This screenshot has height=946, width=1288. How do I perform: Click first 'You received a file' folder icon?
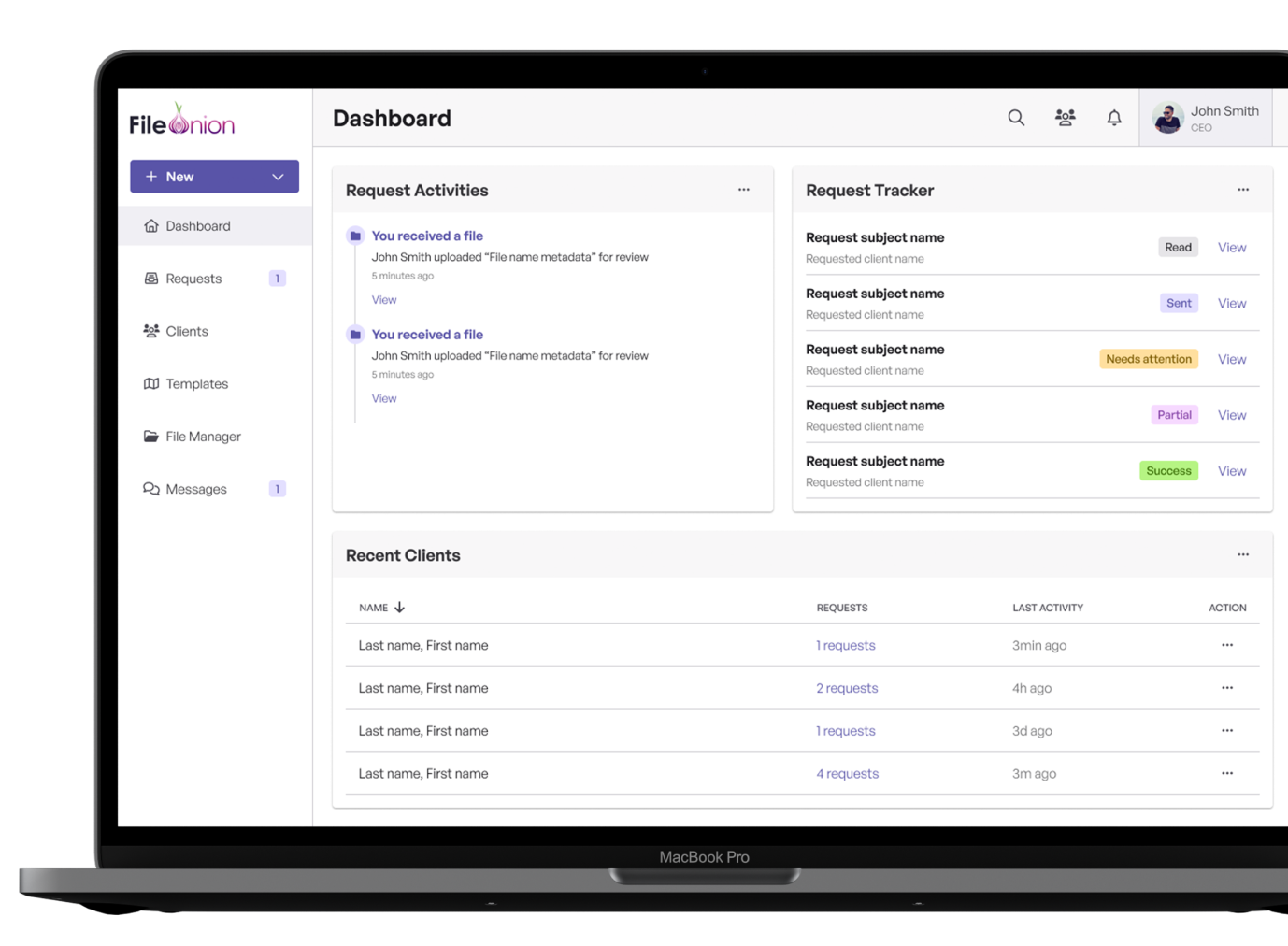355,236
